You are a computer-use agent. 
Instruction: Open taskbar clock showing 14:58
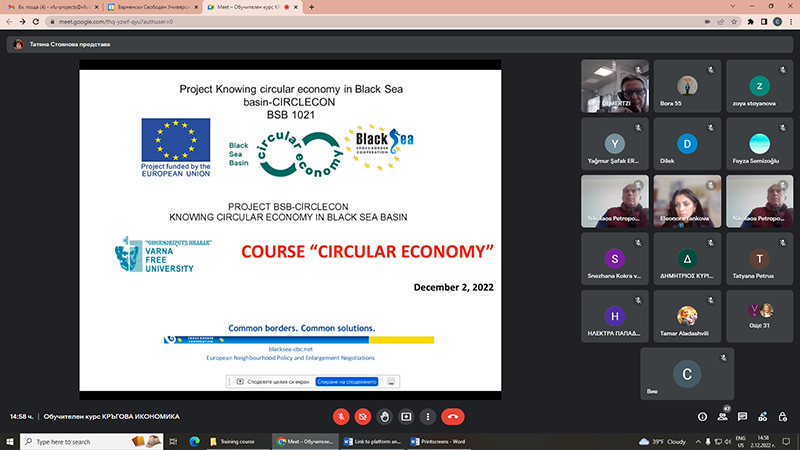point(763,442)
